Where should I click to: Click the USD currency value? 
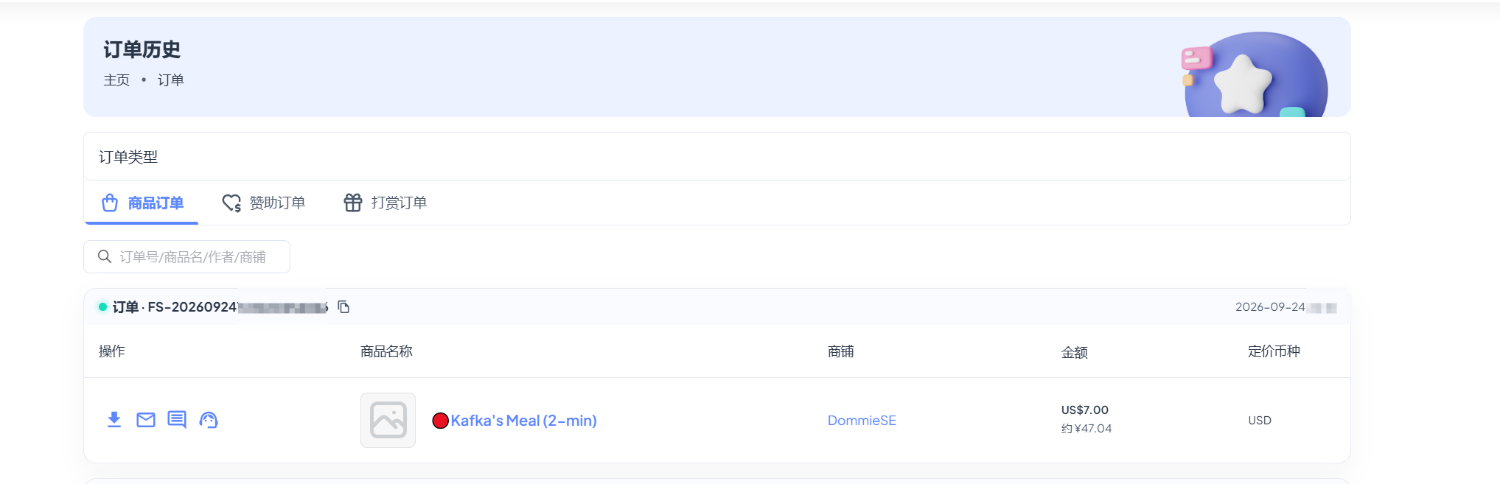(1260, 421)
